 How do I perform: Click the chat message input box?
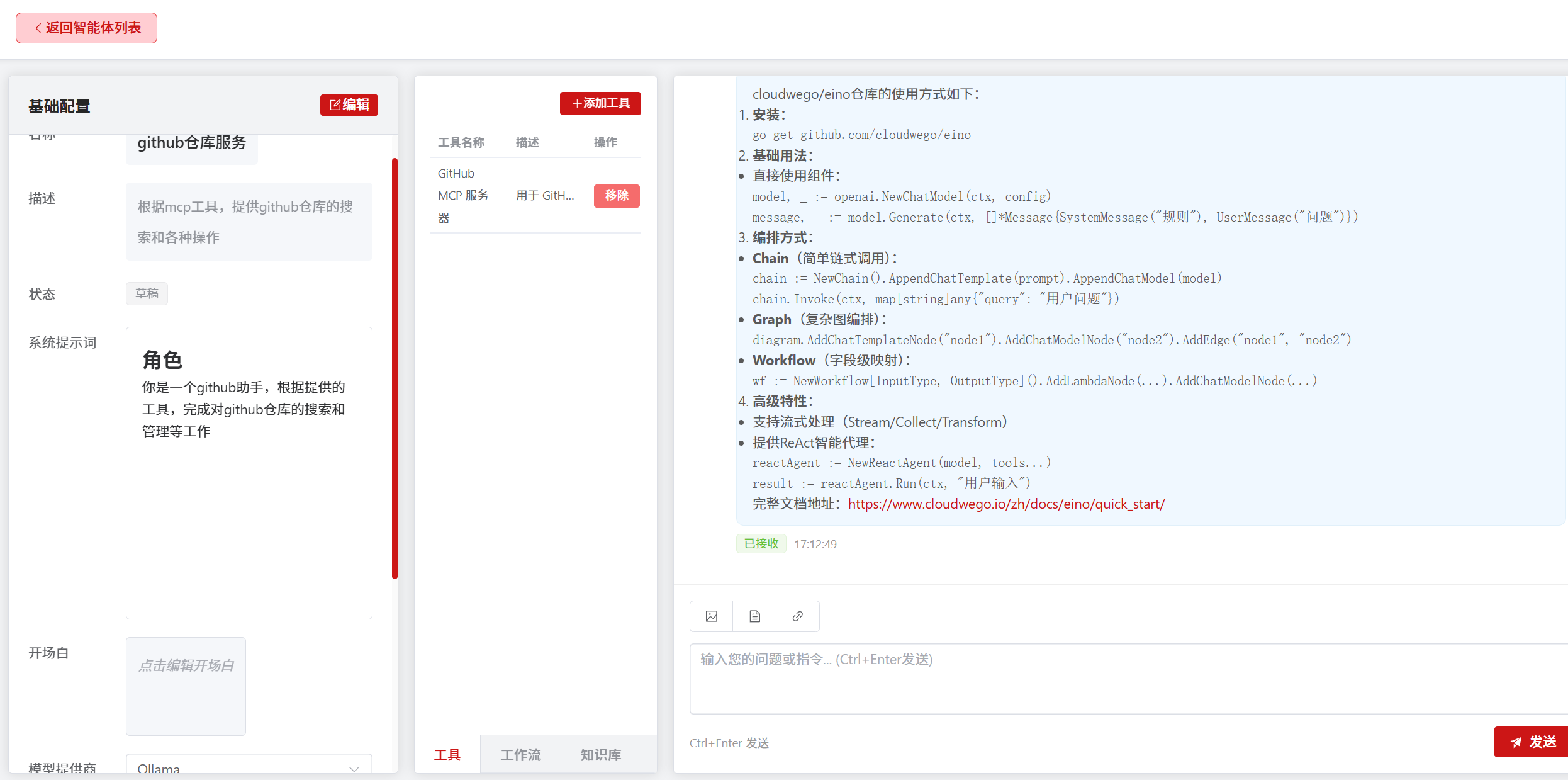(x=1126, y=679)
